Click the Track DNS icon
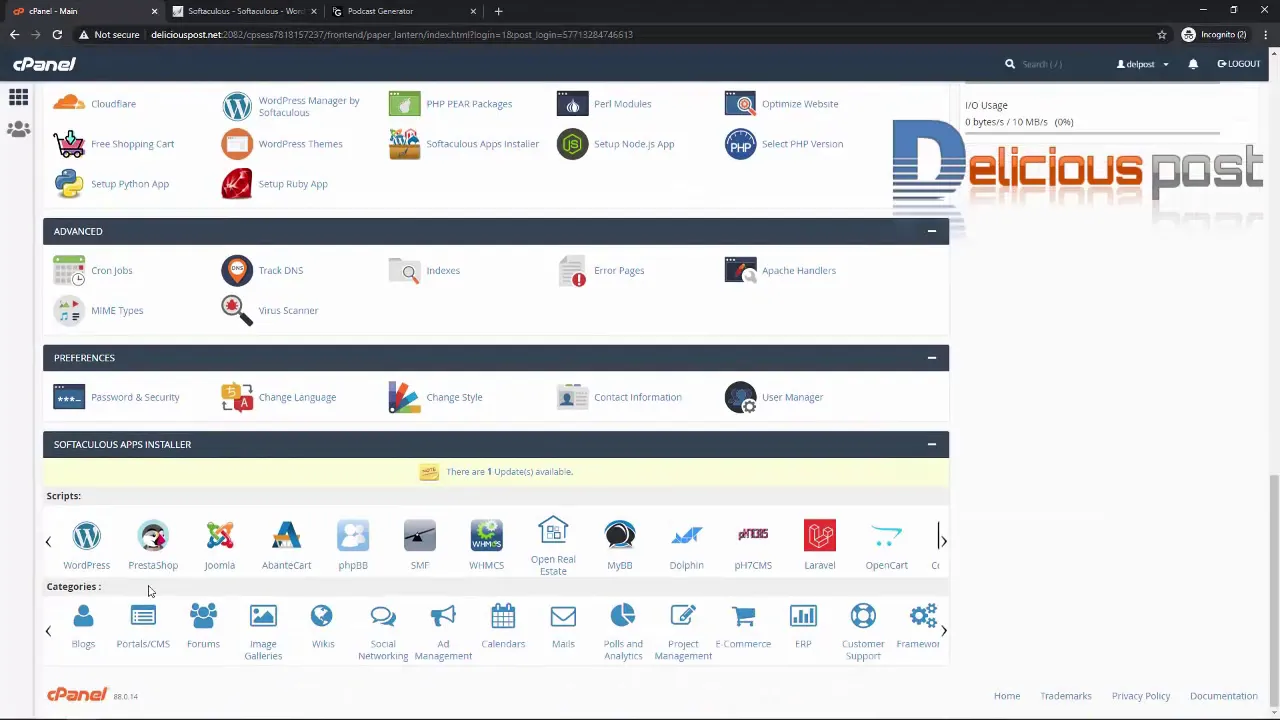Screen dimensions: 1280x720 237,270
